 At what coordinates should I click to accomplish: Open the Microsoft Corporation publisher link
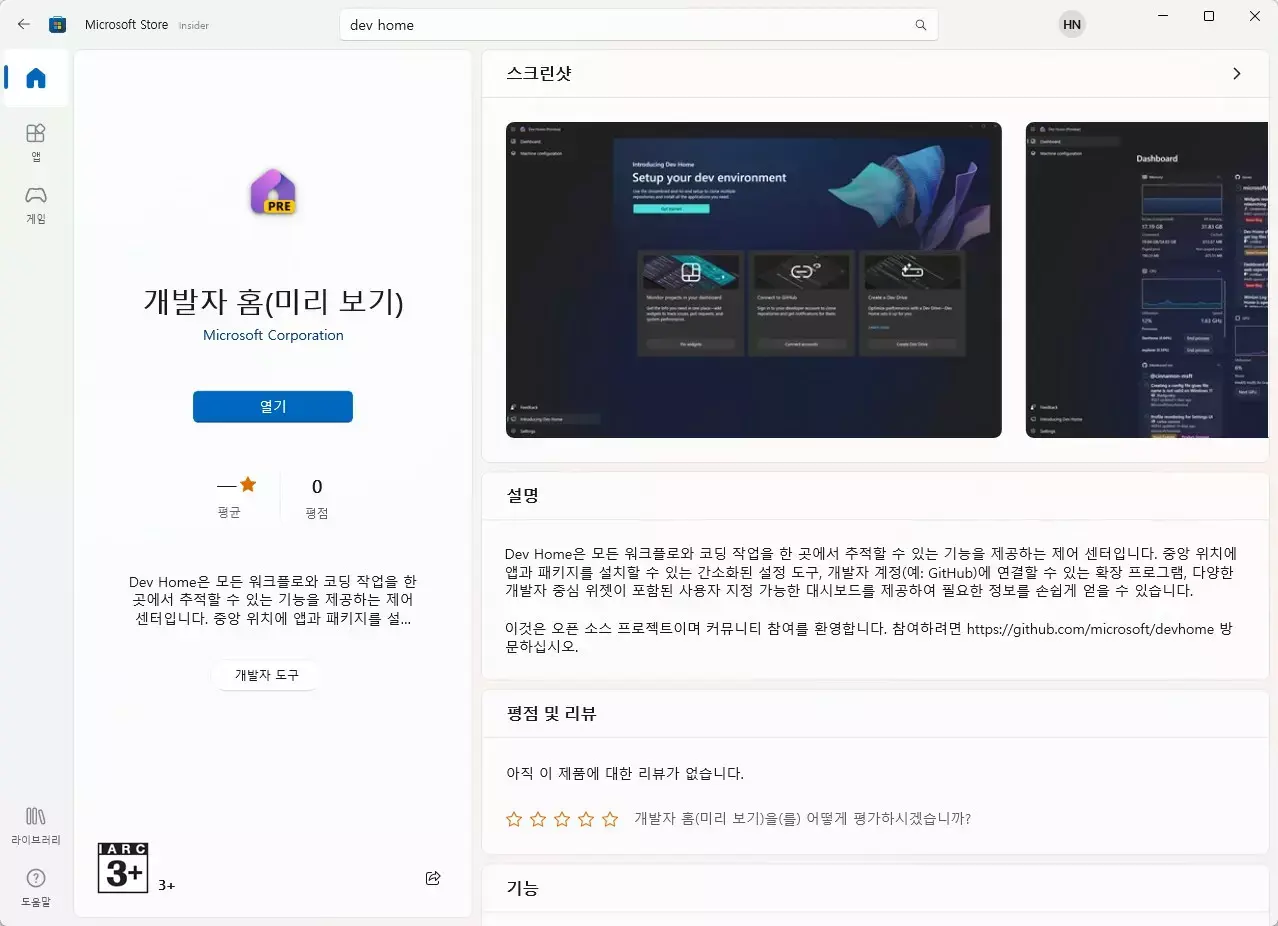[x=272, y=335]
